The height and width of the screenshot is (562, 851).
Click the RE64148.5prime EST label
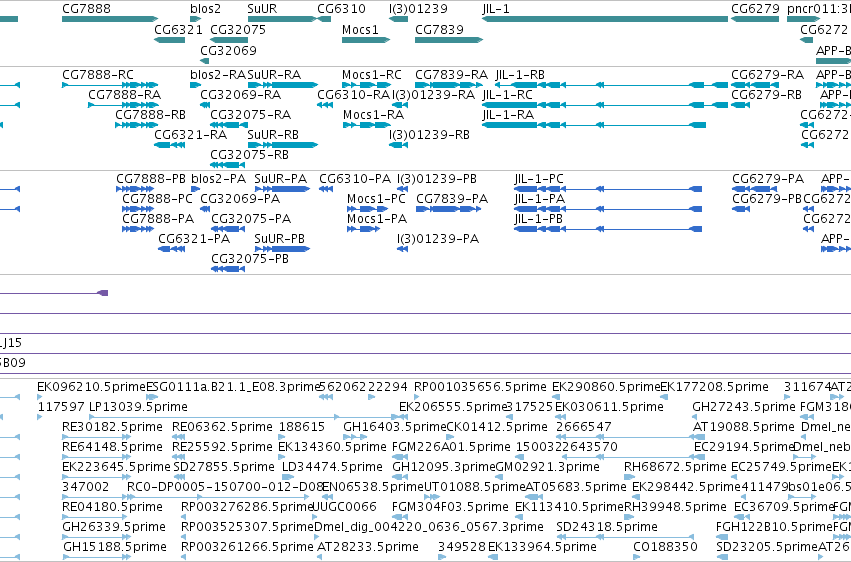(x=112, y=447)
